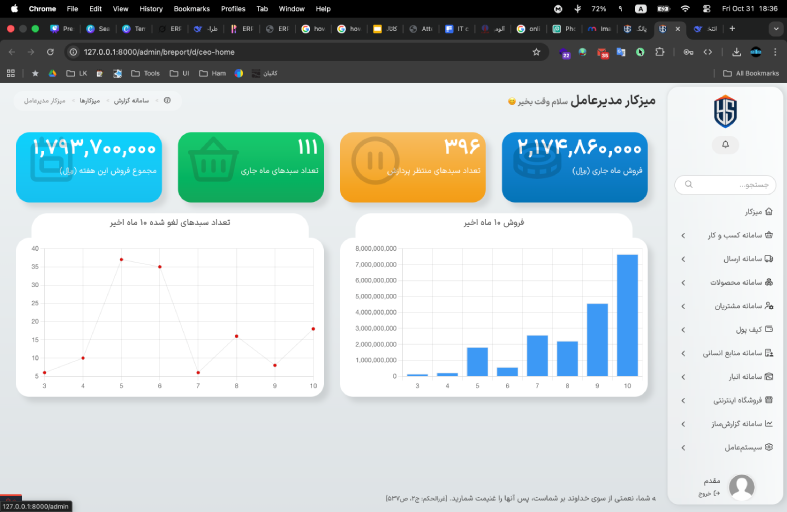
Task: Open the View menu
Action: [x=120, y=9]
